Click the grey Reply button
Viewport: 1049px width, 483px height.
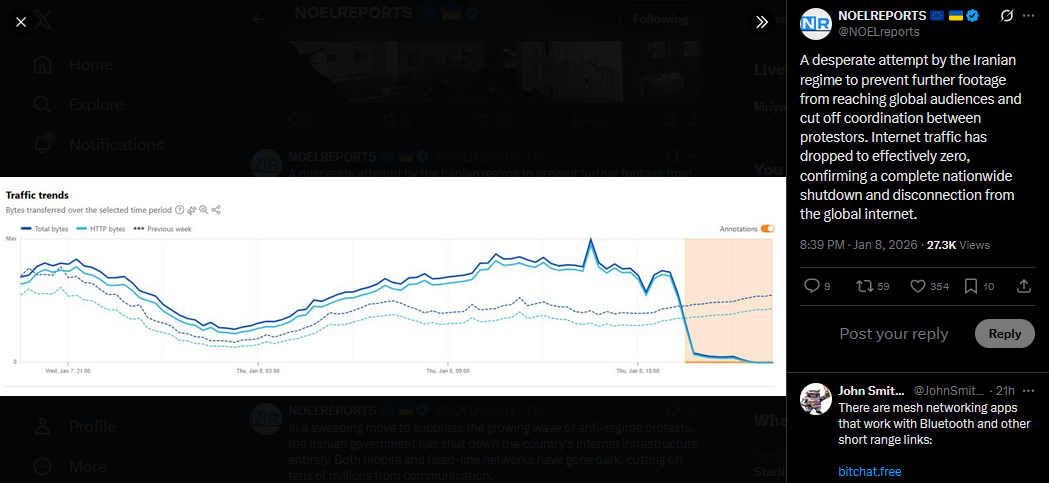[x=1005, y=334]
